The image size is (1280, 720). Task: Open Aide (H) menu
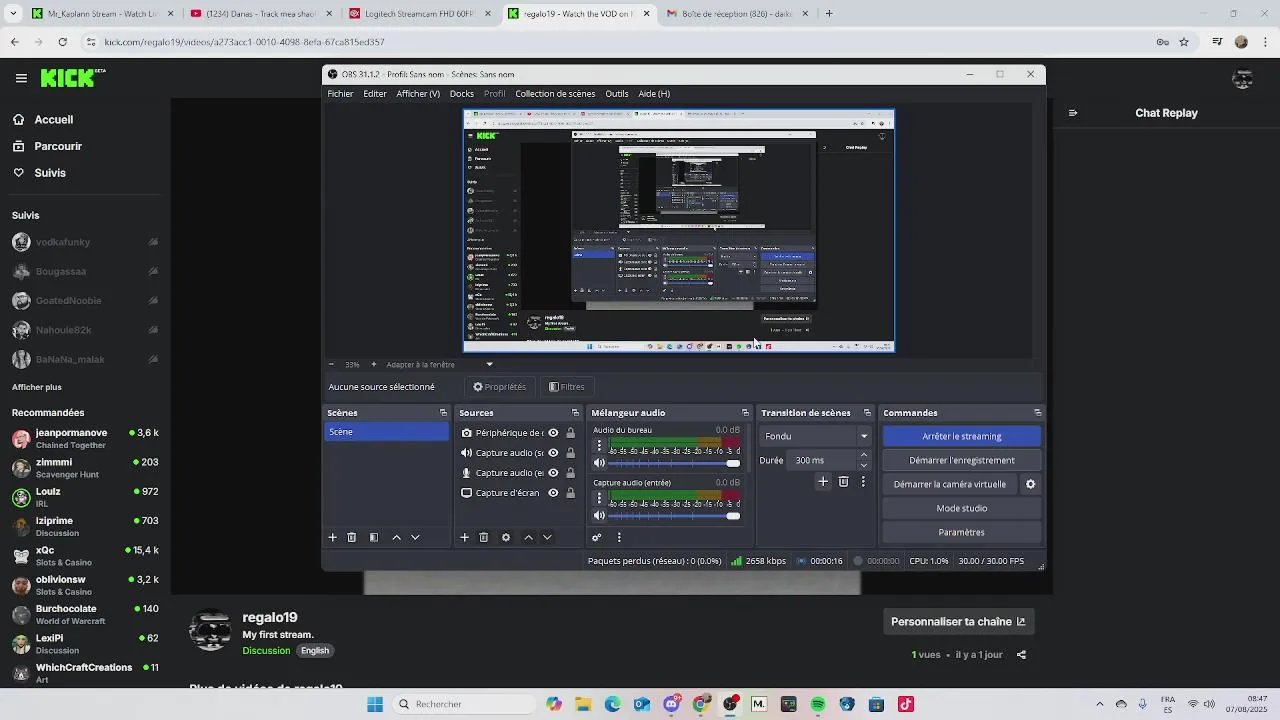[x=654, y=94]
